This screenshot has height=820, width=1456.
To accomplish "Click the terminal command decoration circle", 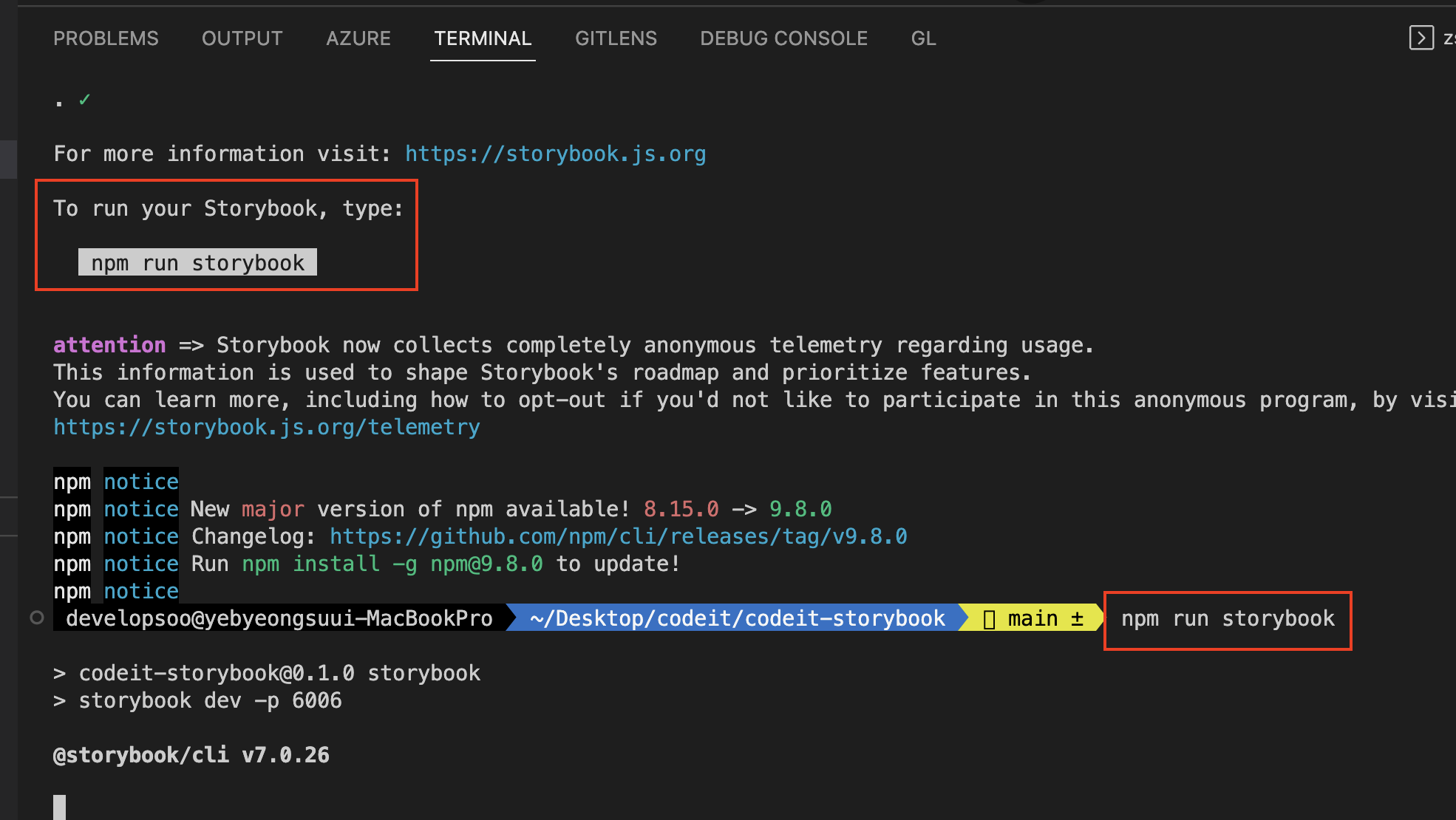I will coord(37,618).
